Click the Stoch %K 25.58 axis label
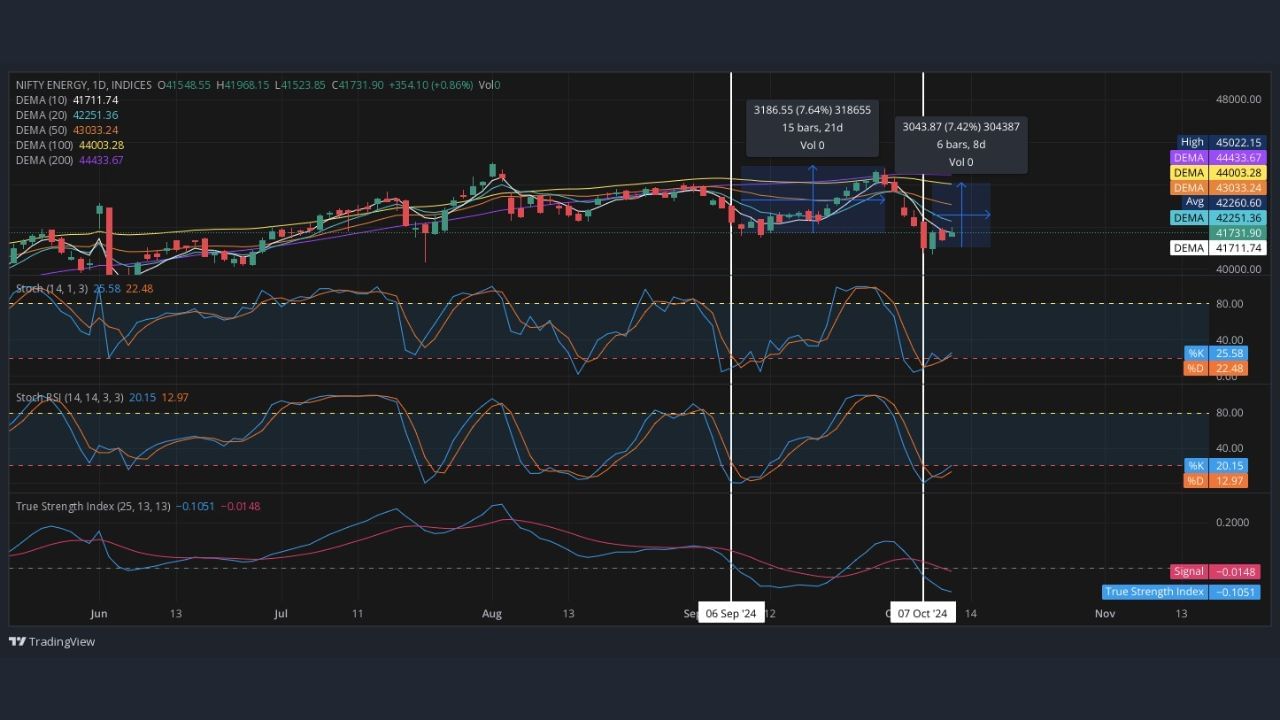The height and width of the screenshot is (720, 1280). click(1215, 353)
